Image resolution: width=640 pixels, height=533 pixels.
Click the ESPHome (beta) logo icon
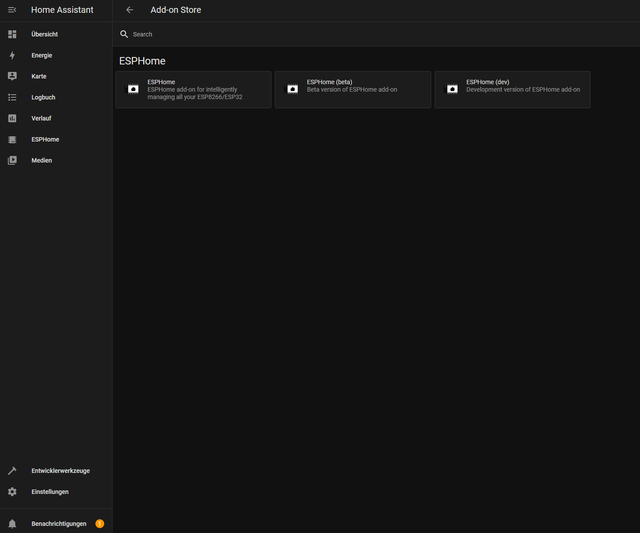[x=293, y=89]
